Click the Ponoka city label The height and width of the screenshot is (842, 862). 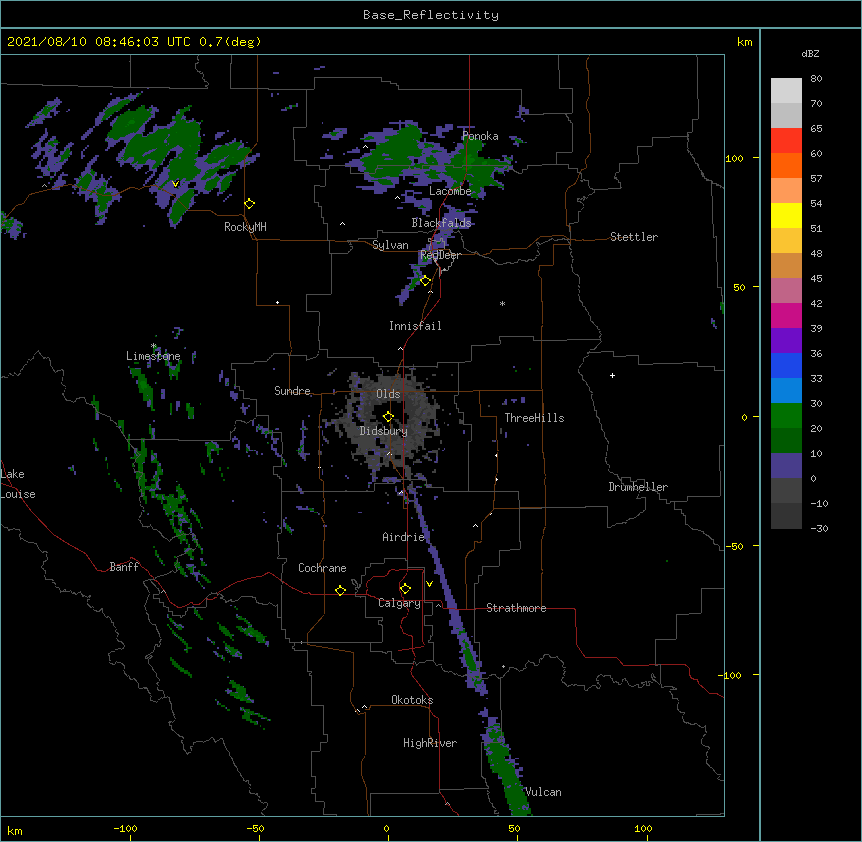480,136
